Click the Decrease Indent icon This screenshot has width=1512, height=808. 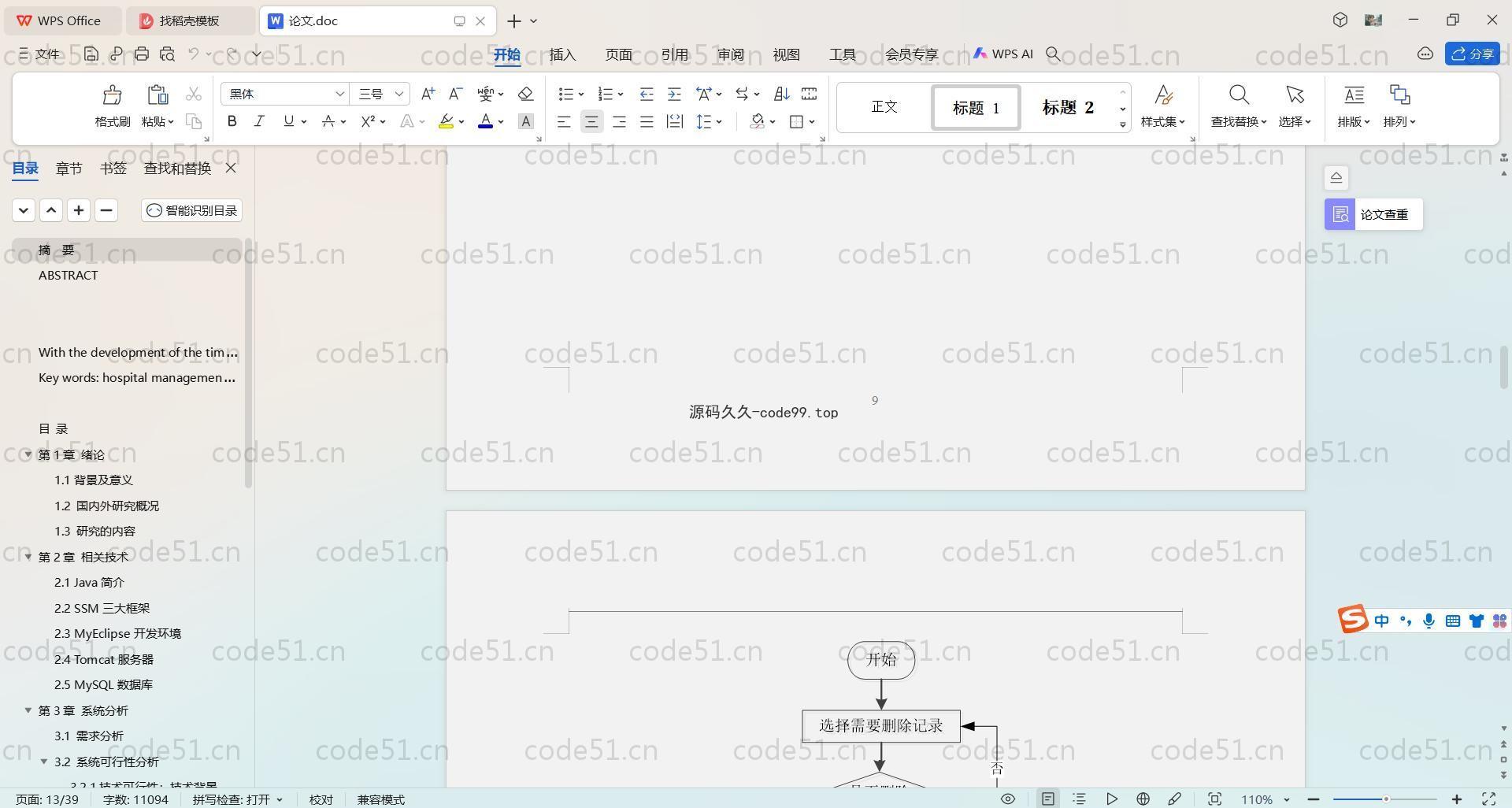pos(647,94)
